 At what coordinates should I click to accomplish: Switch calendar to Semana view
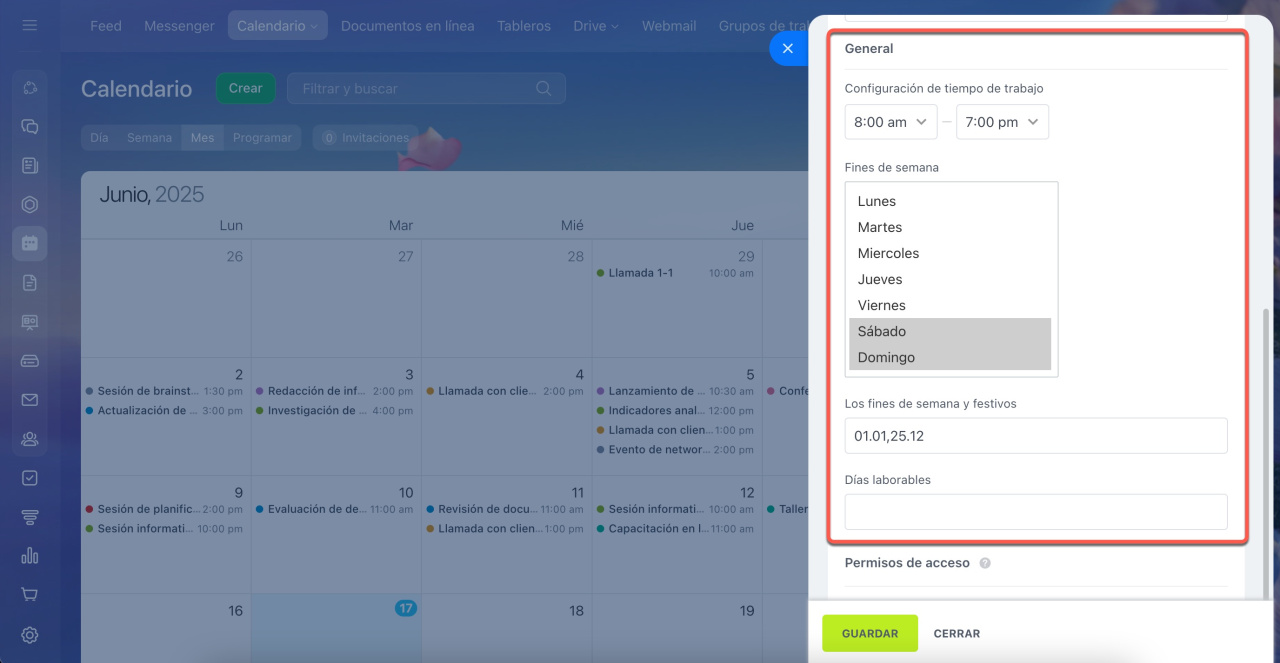(150, 138)
